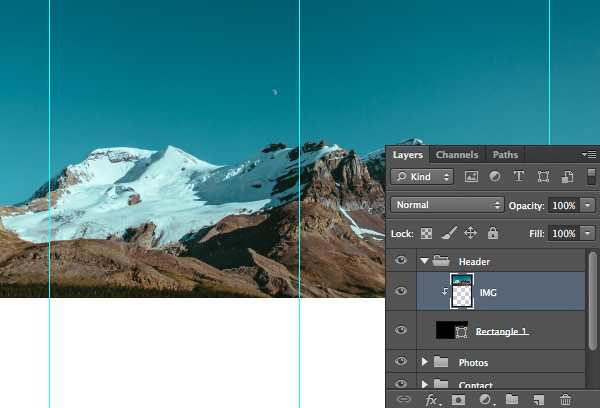Viewport: 600px width, 408px height.
Task: Select the Header group name
Action: 474,262
